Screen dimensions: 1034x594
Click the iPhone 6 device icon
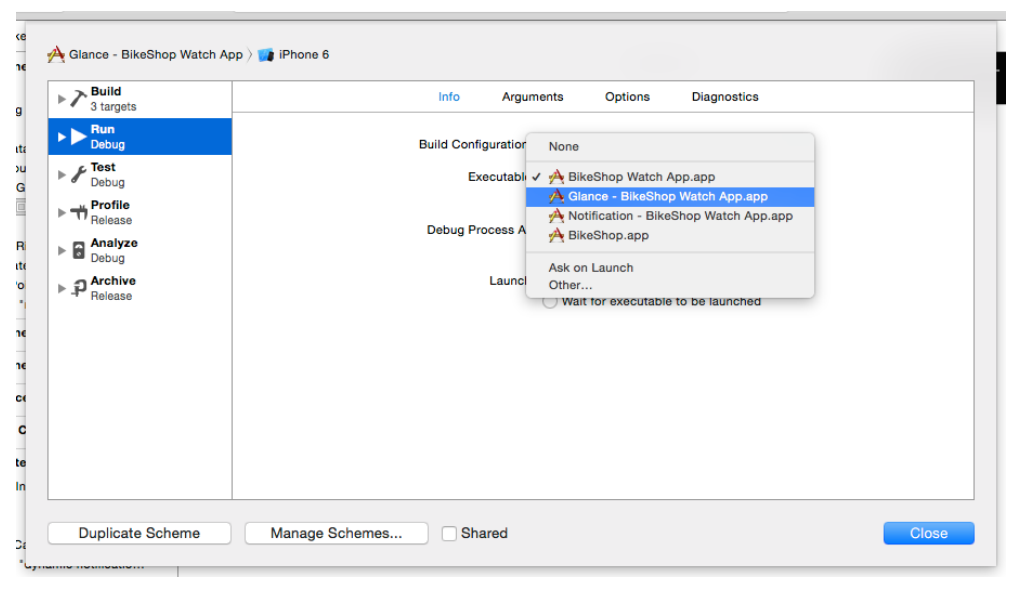(x=266, y=55)
